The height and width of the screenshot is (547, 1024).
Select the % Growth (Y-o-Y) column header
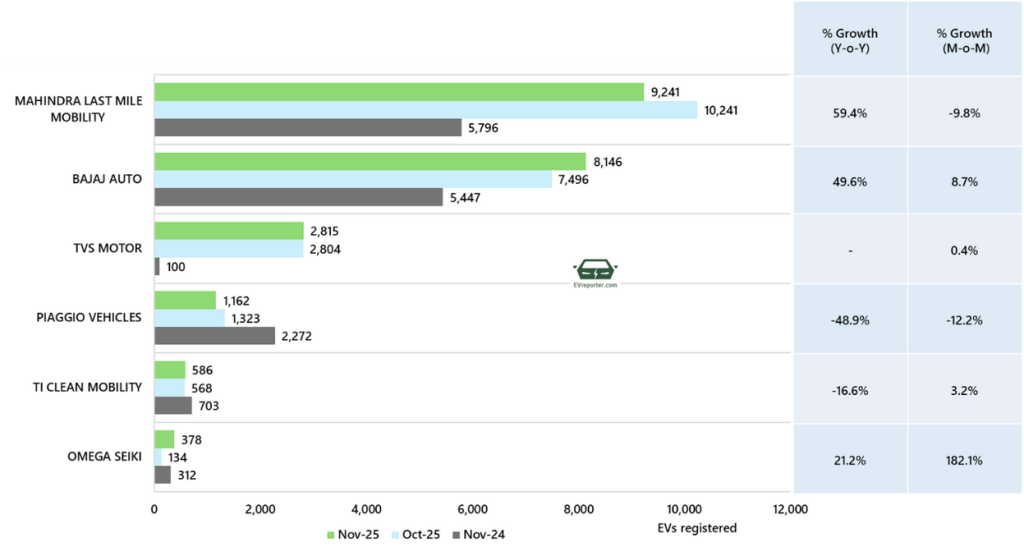(x=850, y=38)
